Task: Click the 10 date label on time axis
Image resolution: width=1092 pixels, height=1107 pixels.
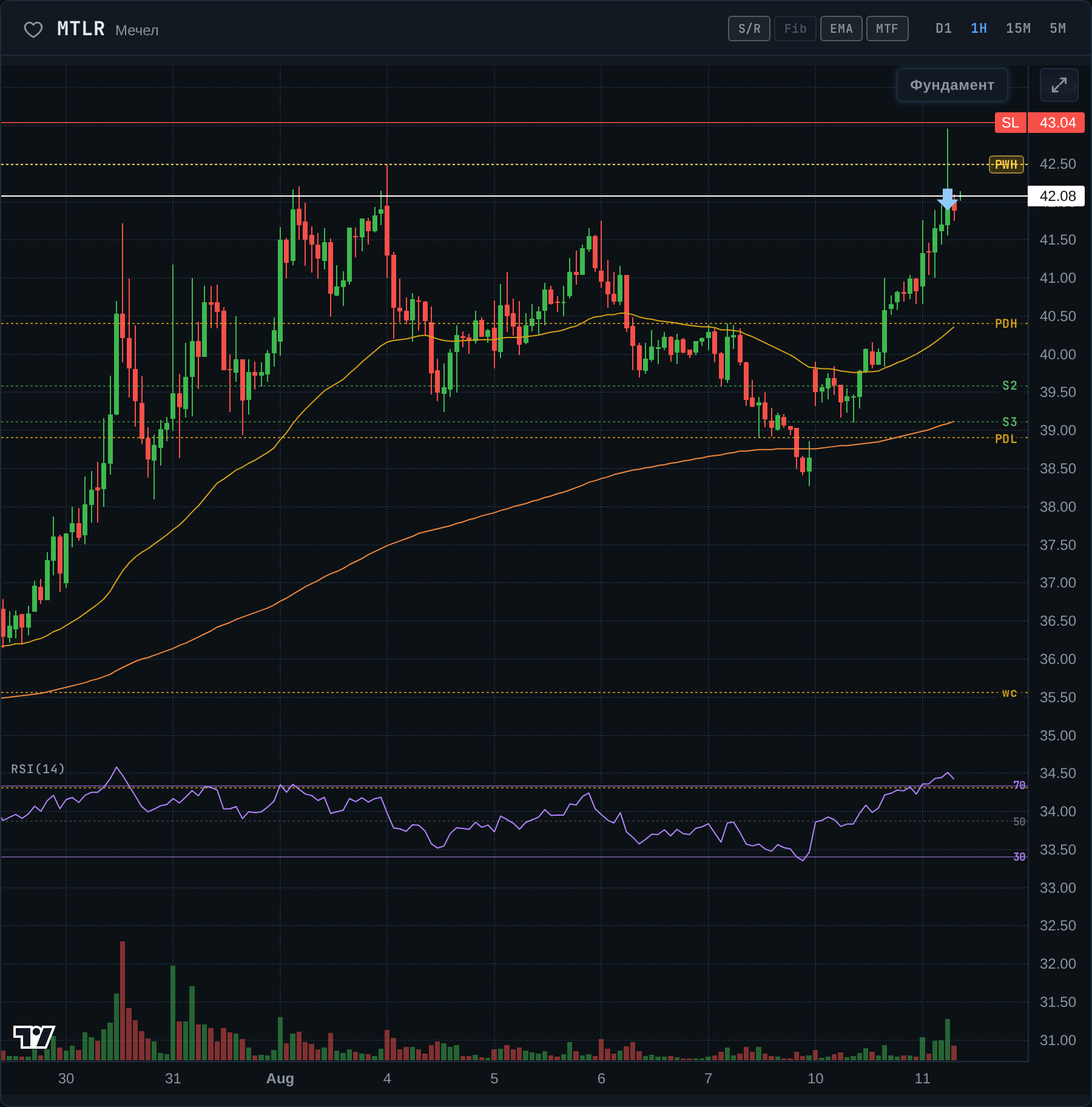Action: coord(816,1078)
